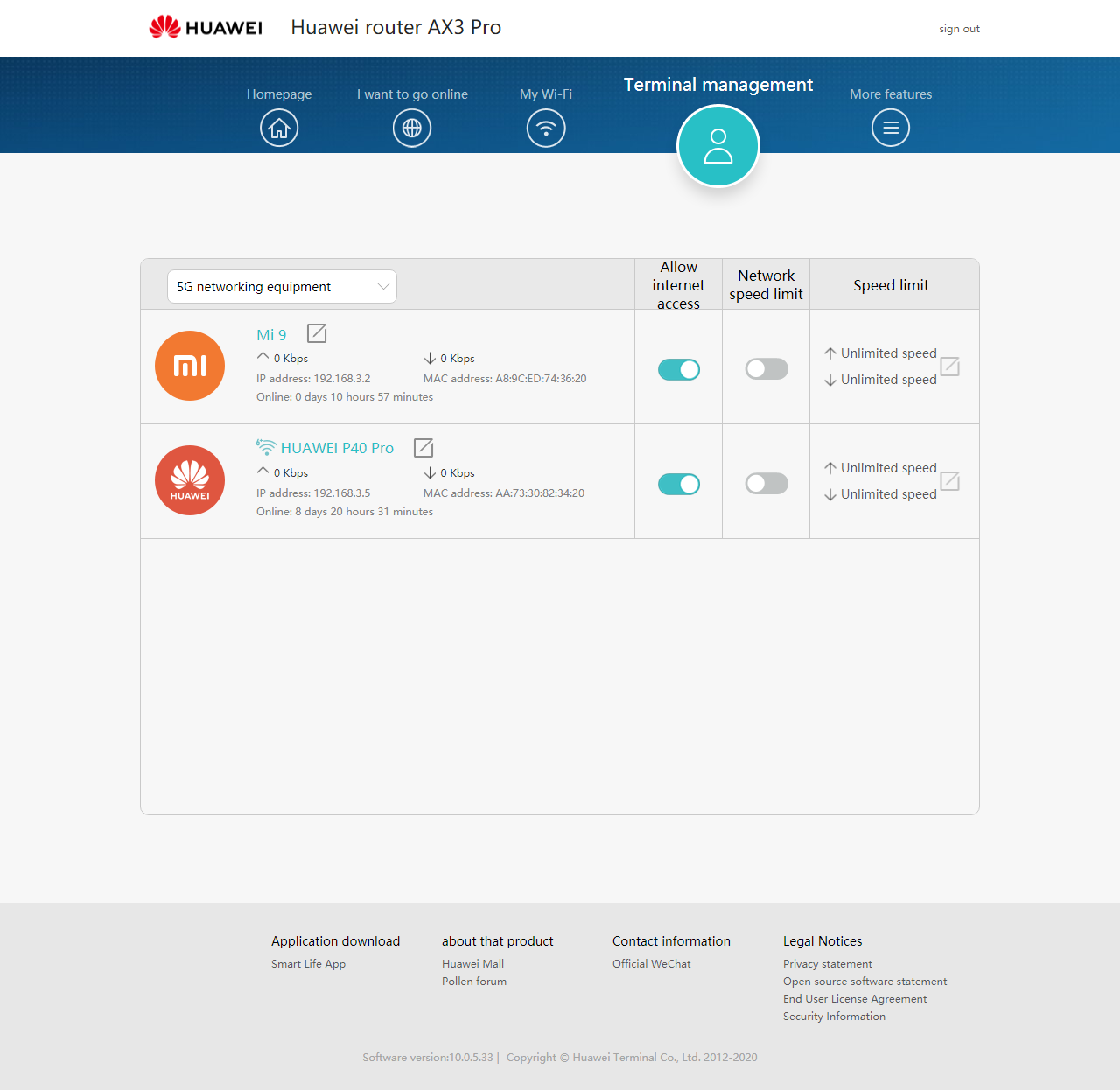Click the Contact information footer heading
Image resolution: width=1120 pixels, height=1090 pixels.
671,941
